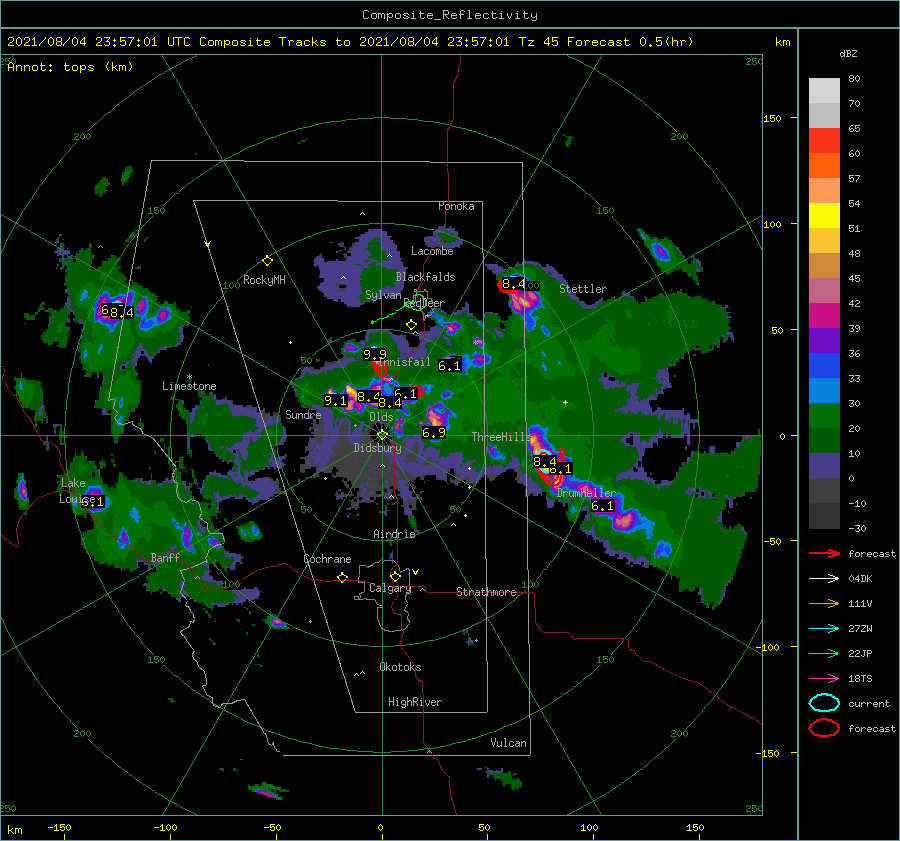Click the red 'forecast' ellipse legend symbol
Image resolution: width=900 pixels, height=841 pixels.
click(x=824, y=728)
